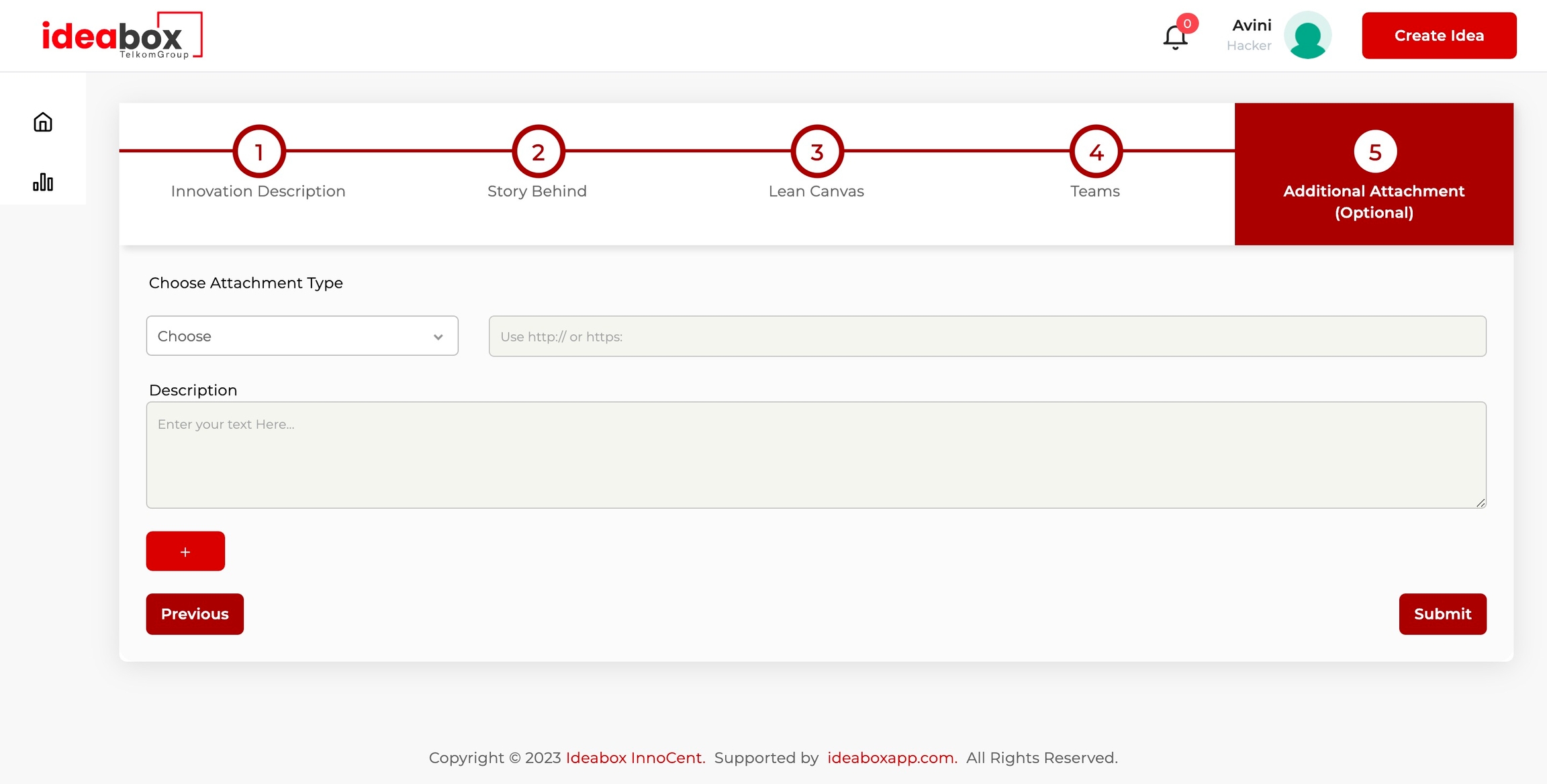Click the dropdown chevron arrow

pos(438,337)
